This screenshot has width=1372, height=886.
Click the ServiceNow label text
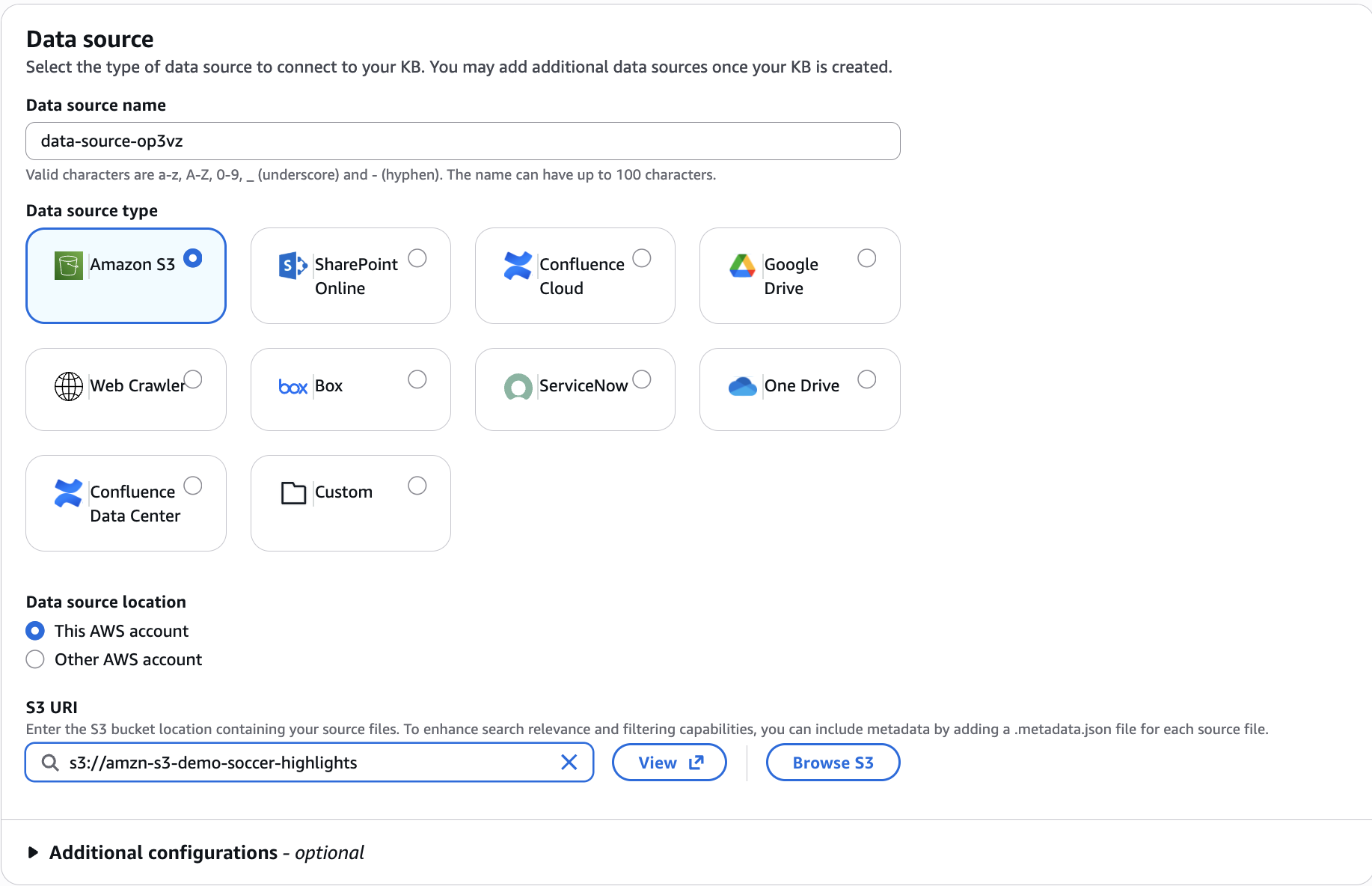(584, 385)
